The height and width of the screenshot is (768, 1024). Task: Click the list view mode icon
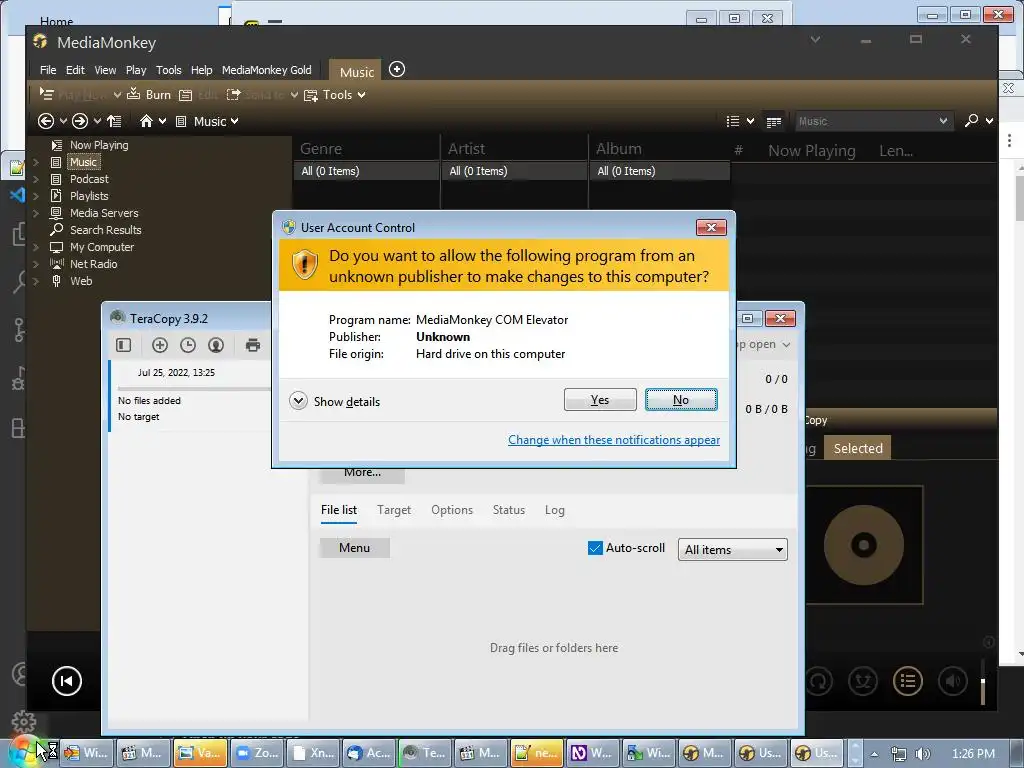click(733, 121)
